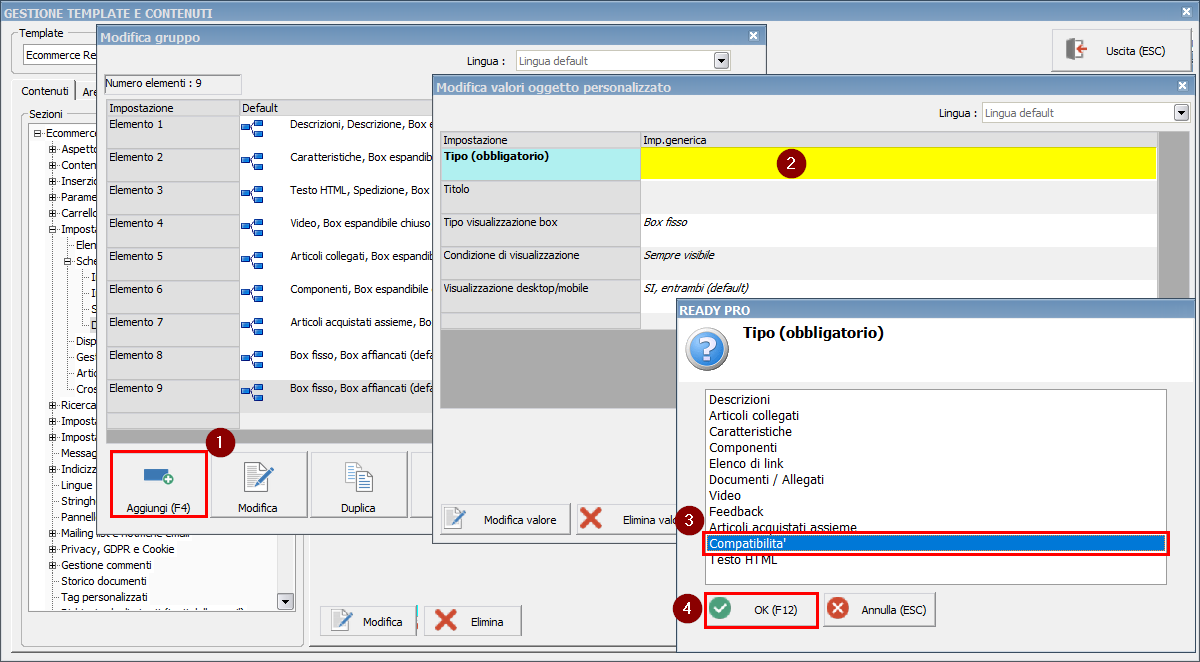The width and height of the screenshot is (1200, 662).
Task: Click Elemento 5 row tree icon
Action: point(252,261)
